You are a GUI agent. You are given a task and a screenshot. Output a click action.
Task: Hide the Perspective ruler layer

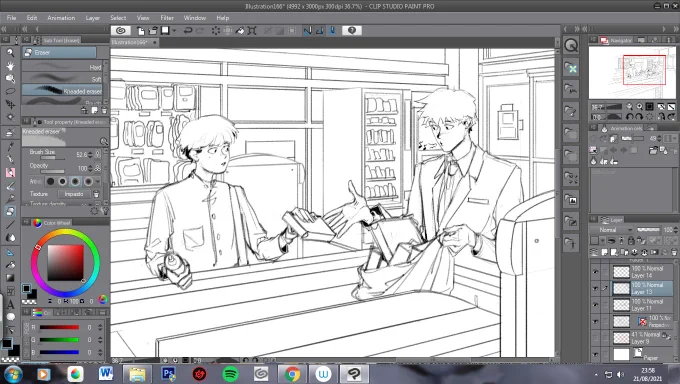pyautogui.click(x=595, y=322)
